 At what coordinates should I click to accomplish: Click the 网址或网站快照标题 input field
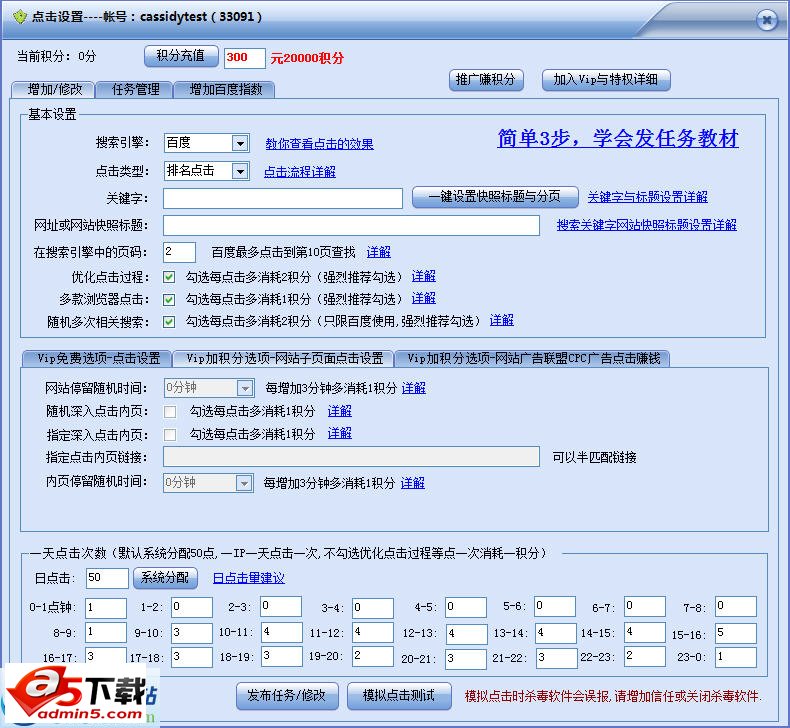coord(351,225)
